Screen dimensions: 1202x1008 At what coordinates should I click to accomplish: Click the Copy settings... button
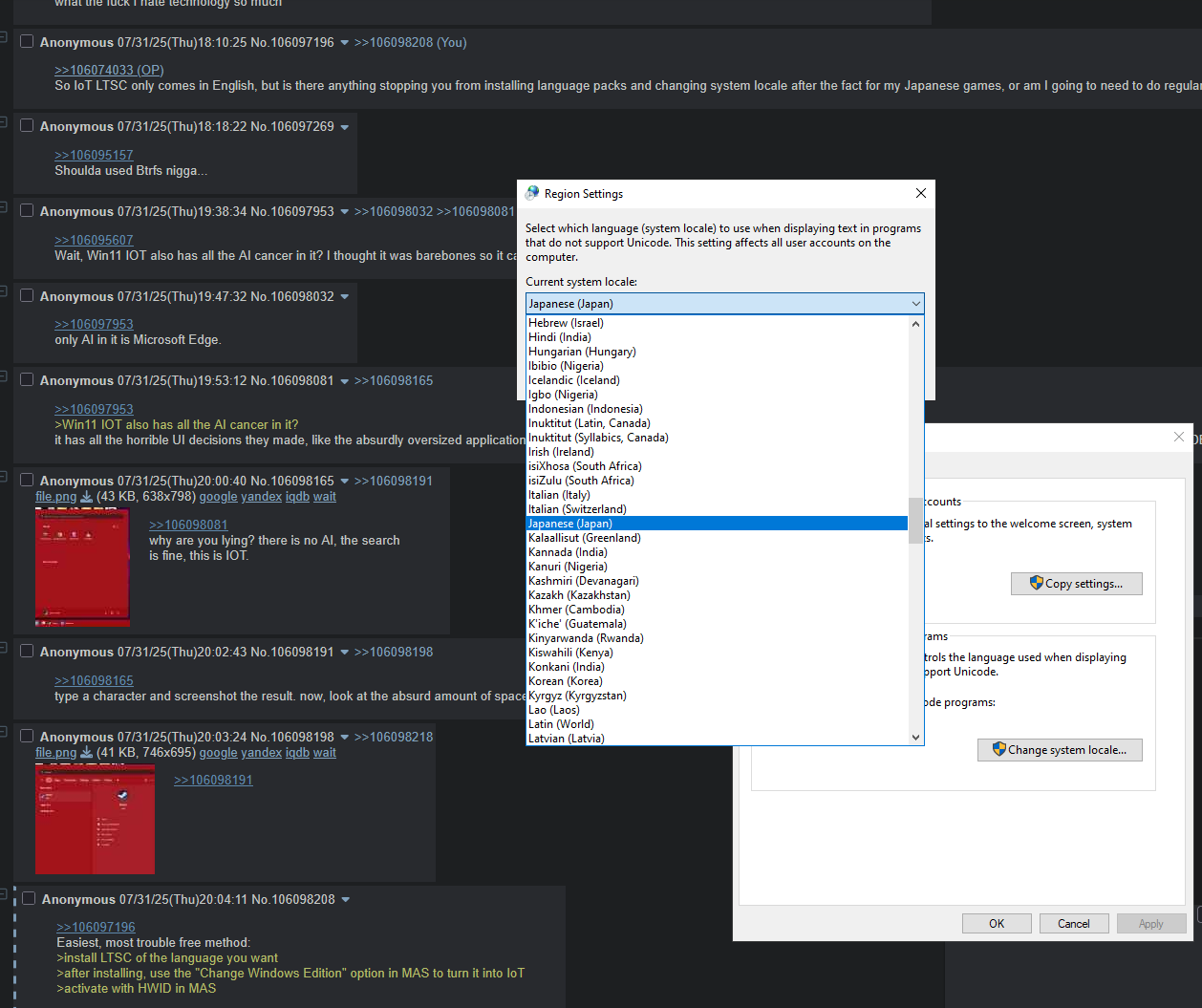[1076, 584]
